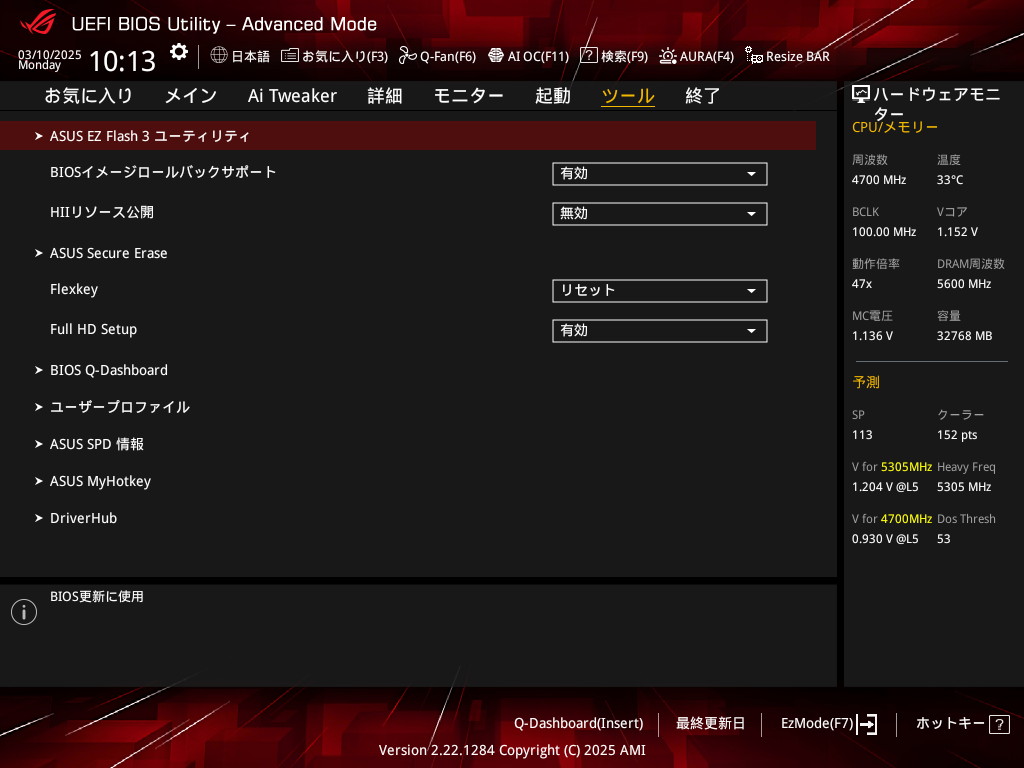
Task: Click the Version 2.22.1284 copyright text
Action: [x=512, y=750]
